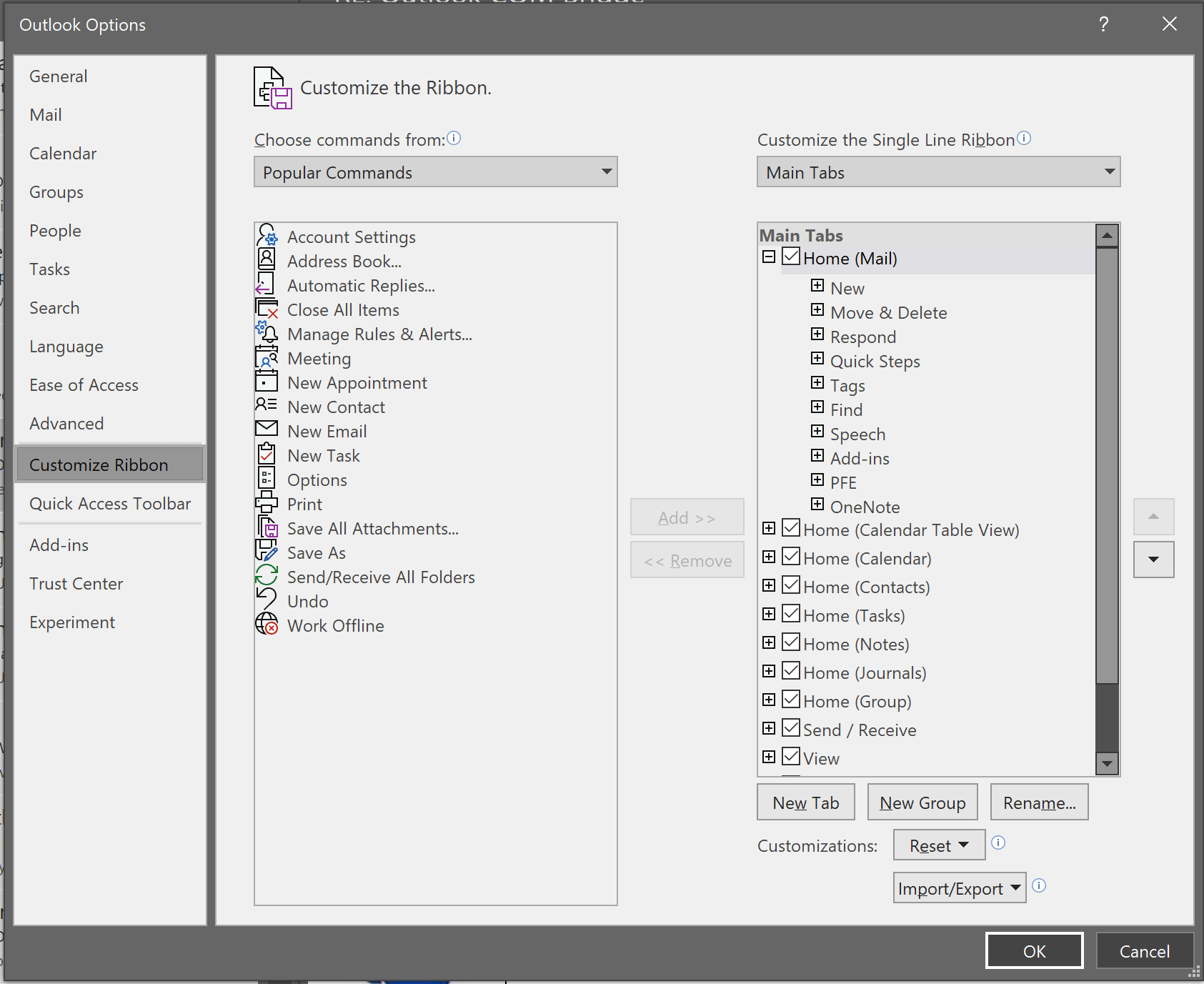Switch to Quick Access Toolbar settings
The image size is (1204, 984).
coord(110,504)
